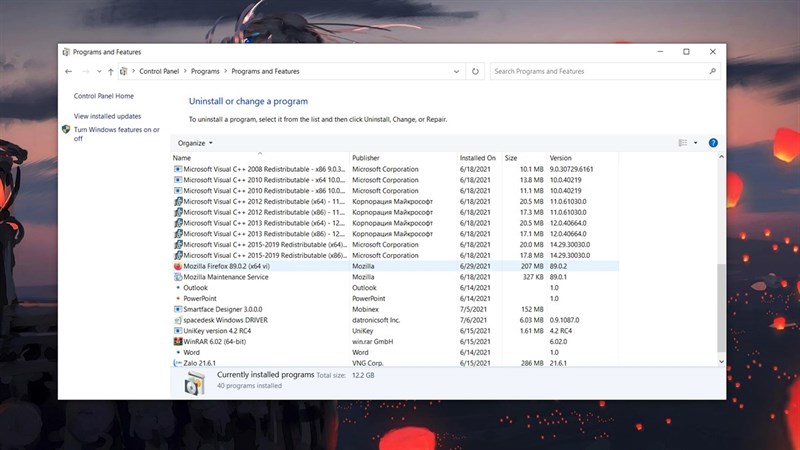Click icon of Visual C++ 2010 Redistributable x64

click(178, 180)
